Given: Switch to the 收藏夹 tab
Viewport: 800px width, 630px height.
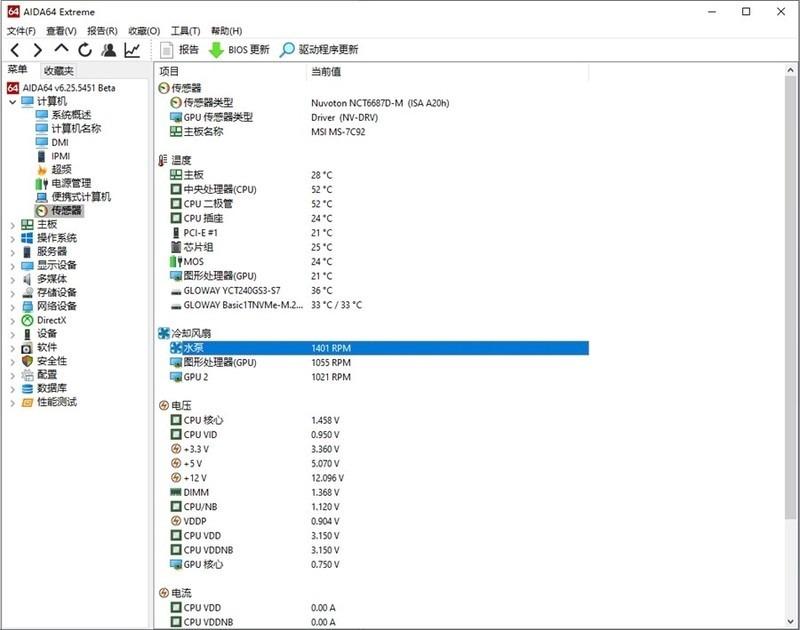Looking at the screenshot, I should tap(58, 71).
